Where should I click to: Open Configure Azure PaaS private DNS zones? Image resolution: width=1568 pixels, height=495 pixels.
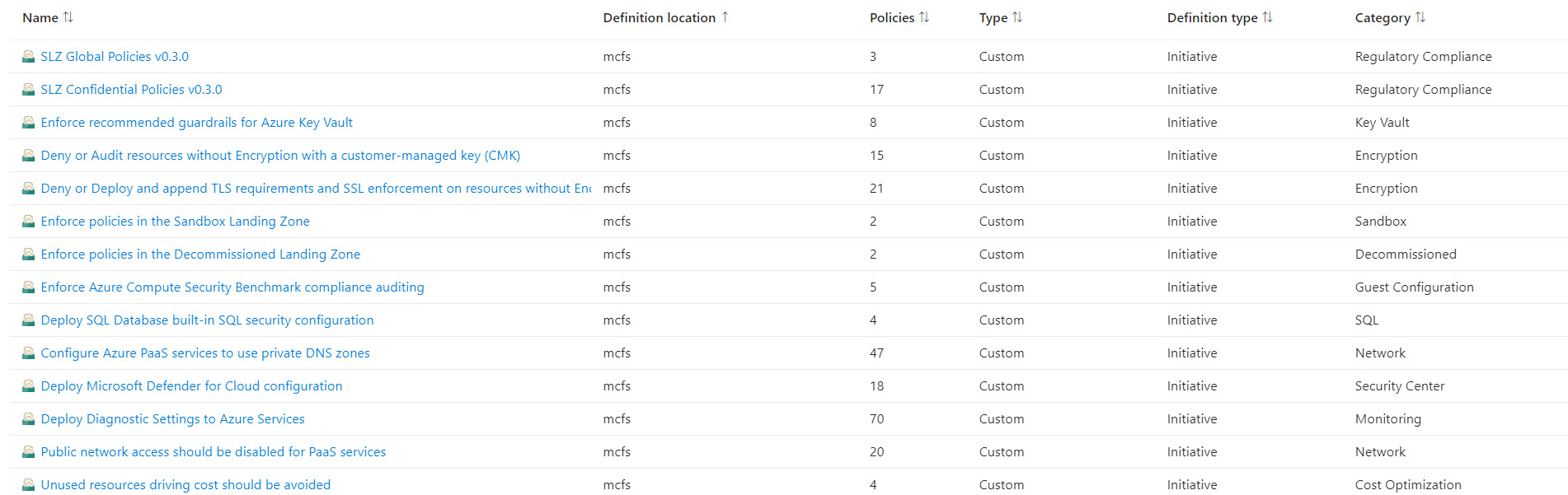(x=205, y=353)
